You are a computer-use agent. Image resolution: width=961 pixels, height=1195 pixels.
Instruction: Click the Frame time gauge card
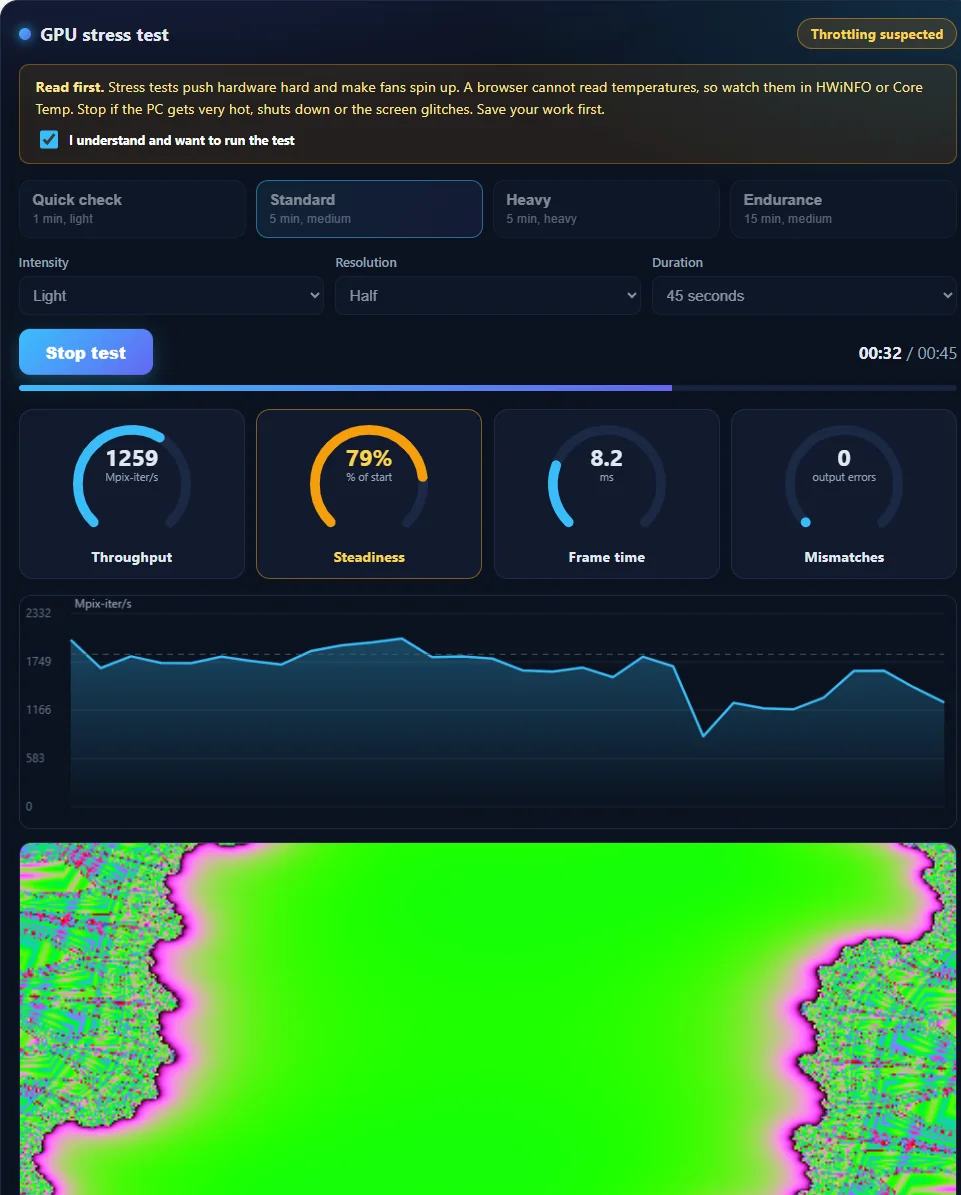tap(607, 494)
